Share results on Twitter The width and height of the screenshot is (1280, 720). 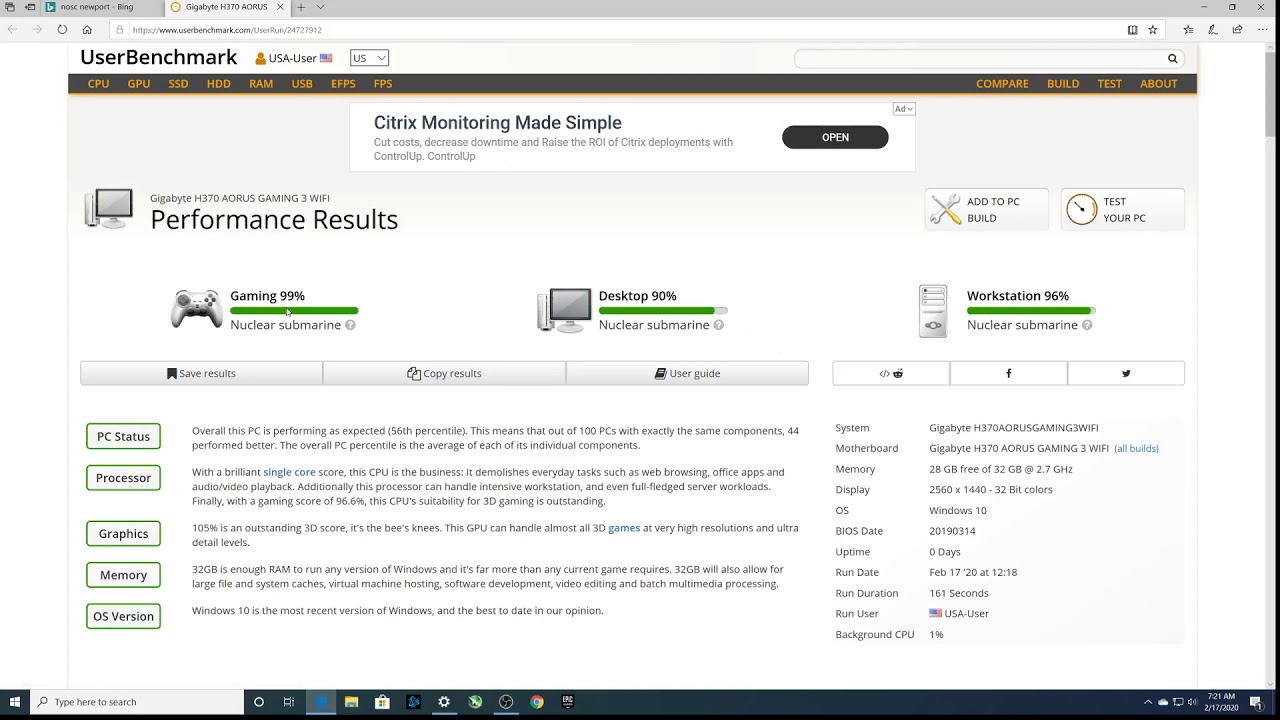pyautogui.click(x=1126, y=373)
